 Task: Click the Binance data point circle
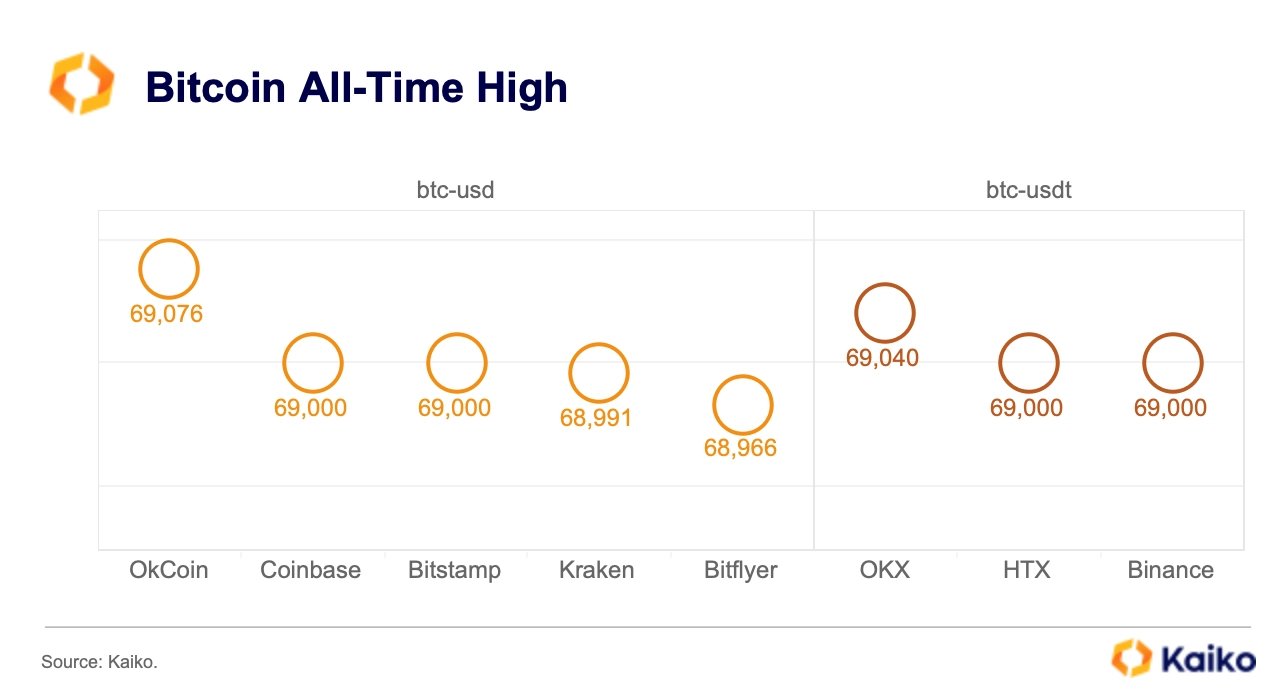click(1172, 363)
